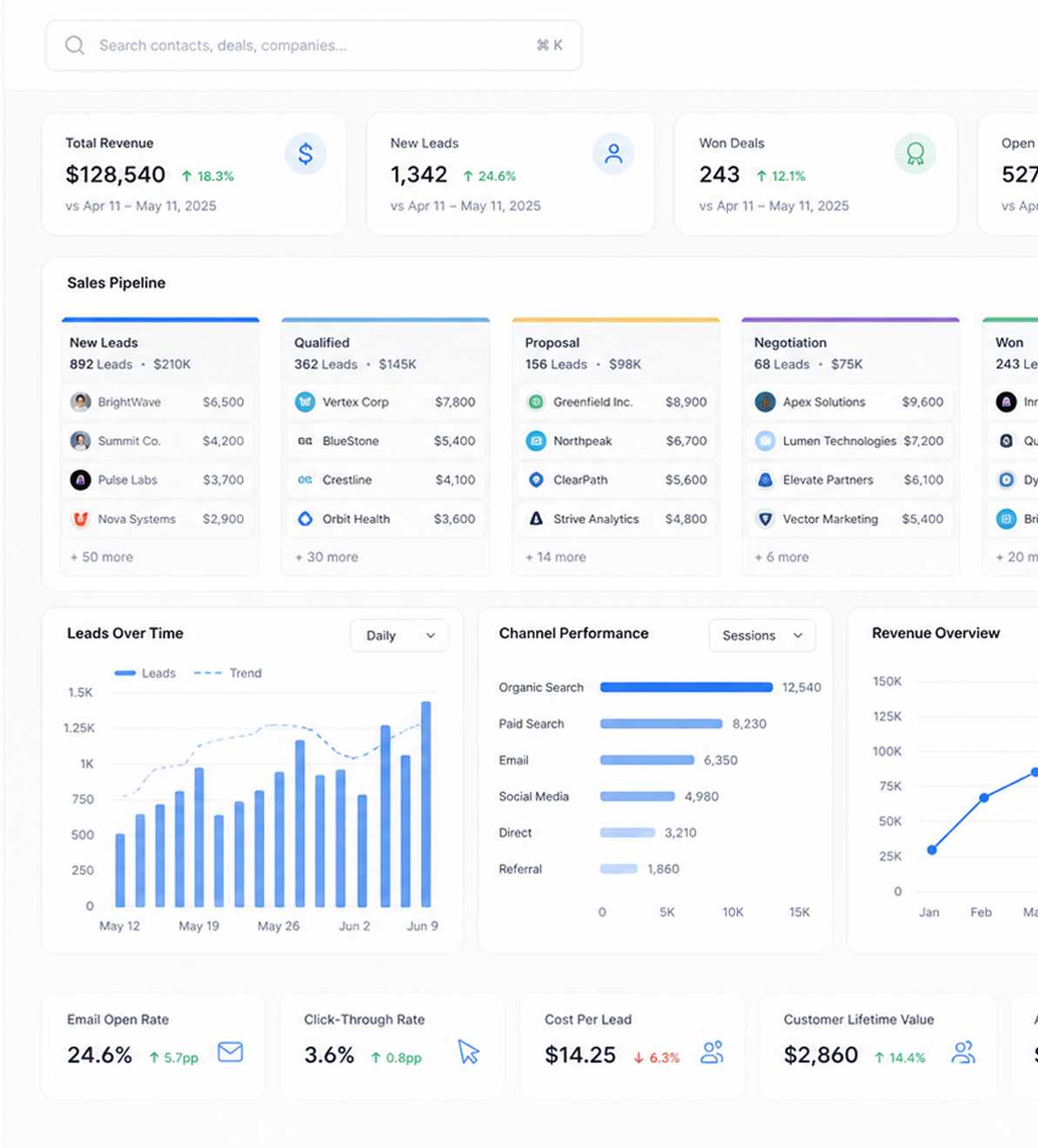1038x1148 pixels.
Task: Select the Apex Solutions deal in Negotiation
Action: tap(850, 402)
